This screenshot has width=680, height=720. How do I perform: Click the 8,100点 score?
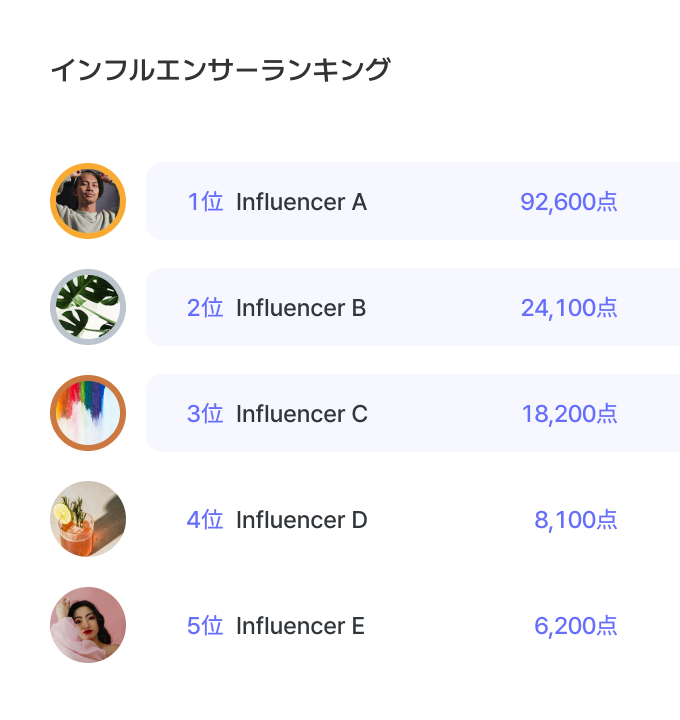(x=576, y=520)
